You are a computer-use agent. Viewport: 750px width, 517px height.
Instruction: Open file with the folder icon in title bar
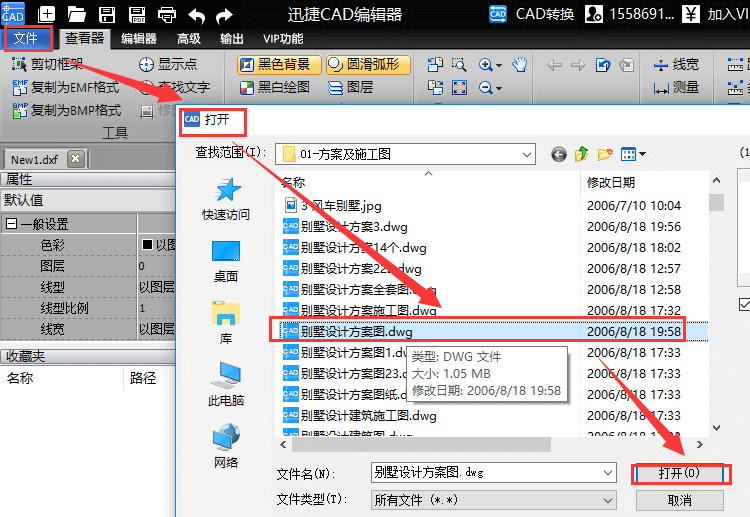click(x=77, y=14)
